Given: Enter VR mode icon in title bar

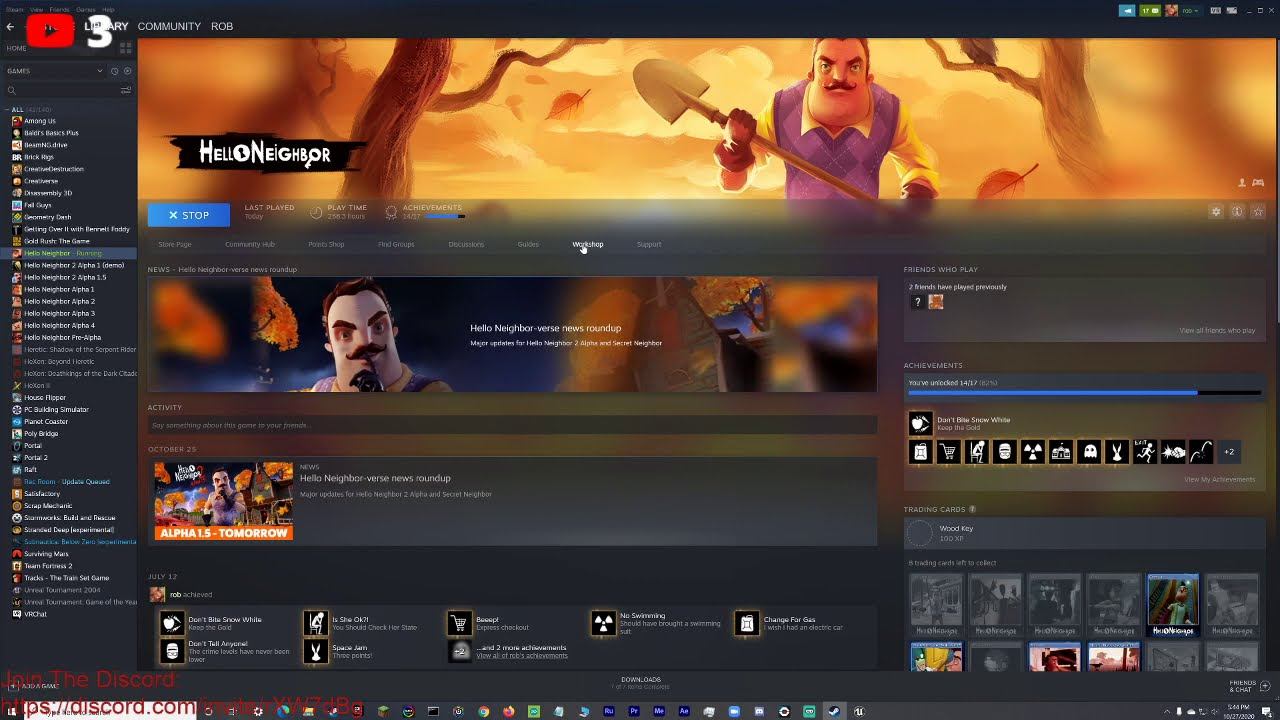Looking at the screenshot, I should point(1215,11).
